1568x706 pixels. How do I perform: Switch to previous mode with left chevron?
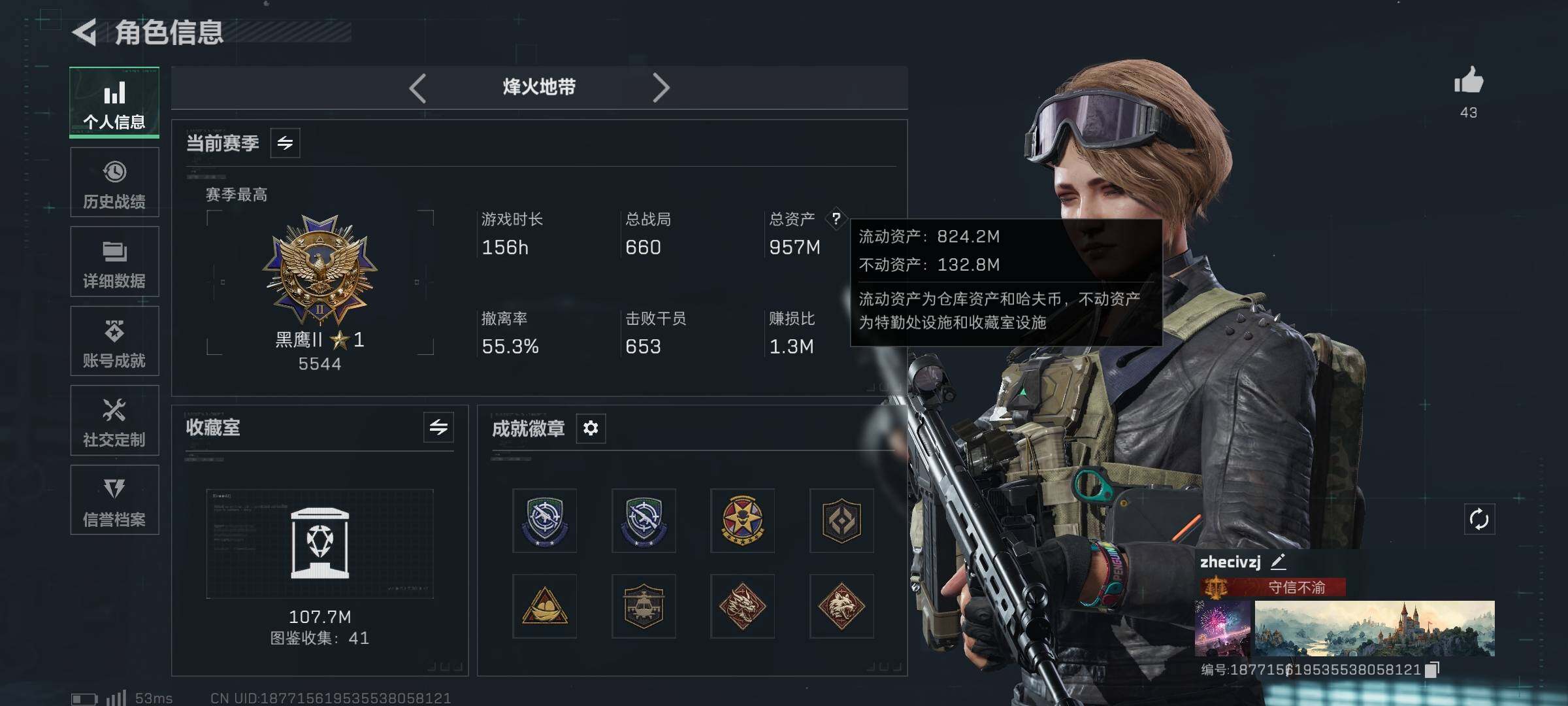tap(418, 88)
